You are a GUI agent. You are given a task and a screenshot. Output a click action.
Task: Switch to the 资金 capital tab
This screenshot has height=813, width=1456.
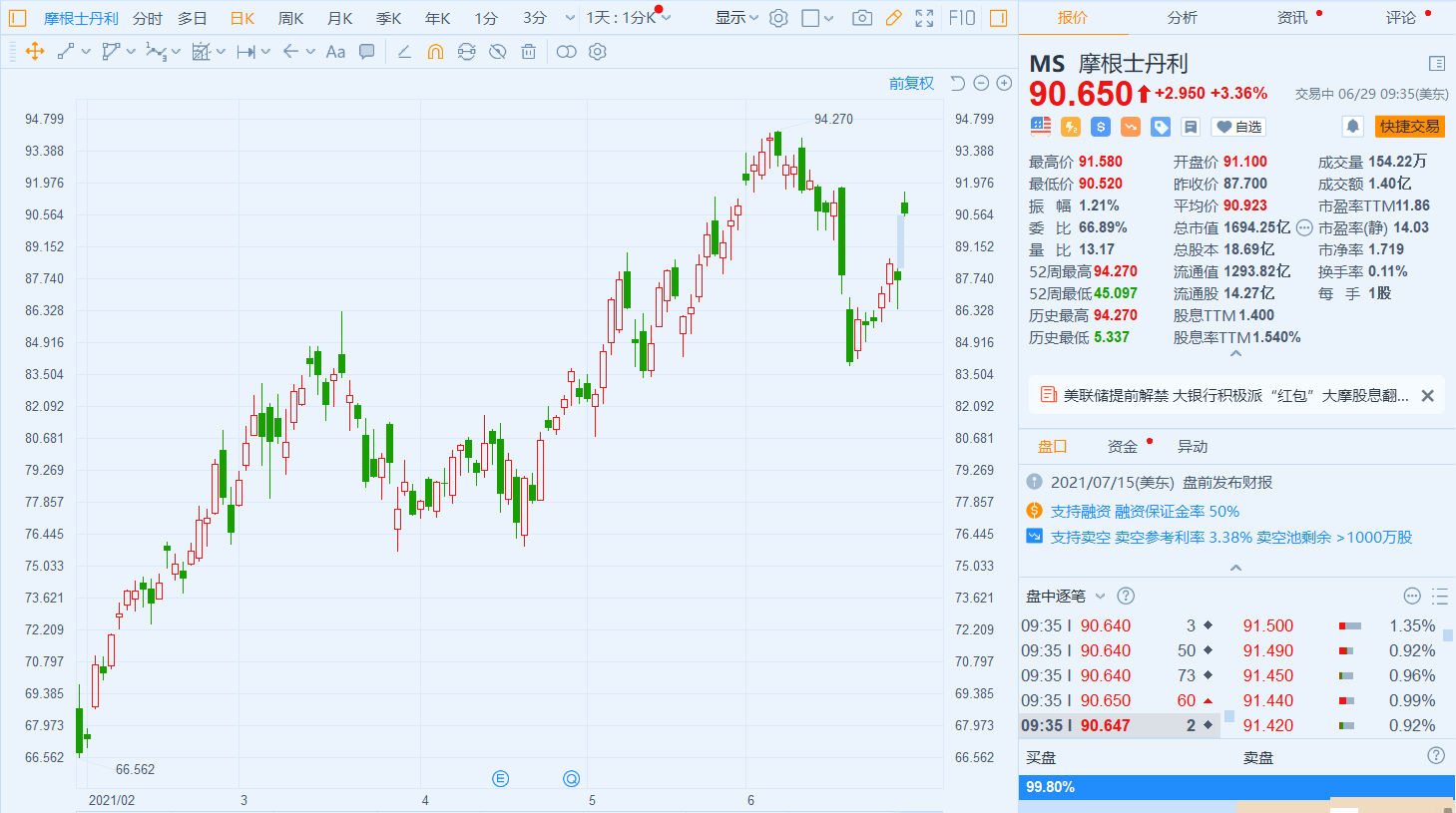click(1123, 447)
